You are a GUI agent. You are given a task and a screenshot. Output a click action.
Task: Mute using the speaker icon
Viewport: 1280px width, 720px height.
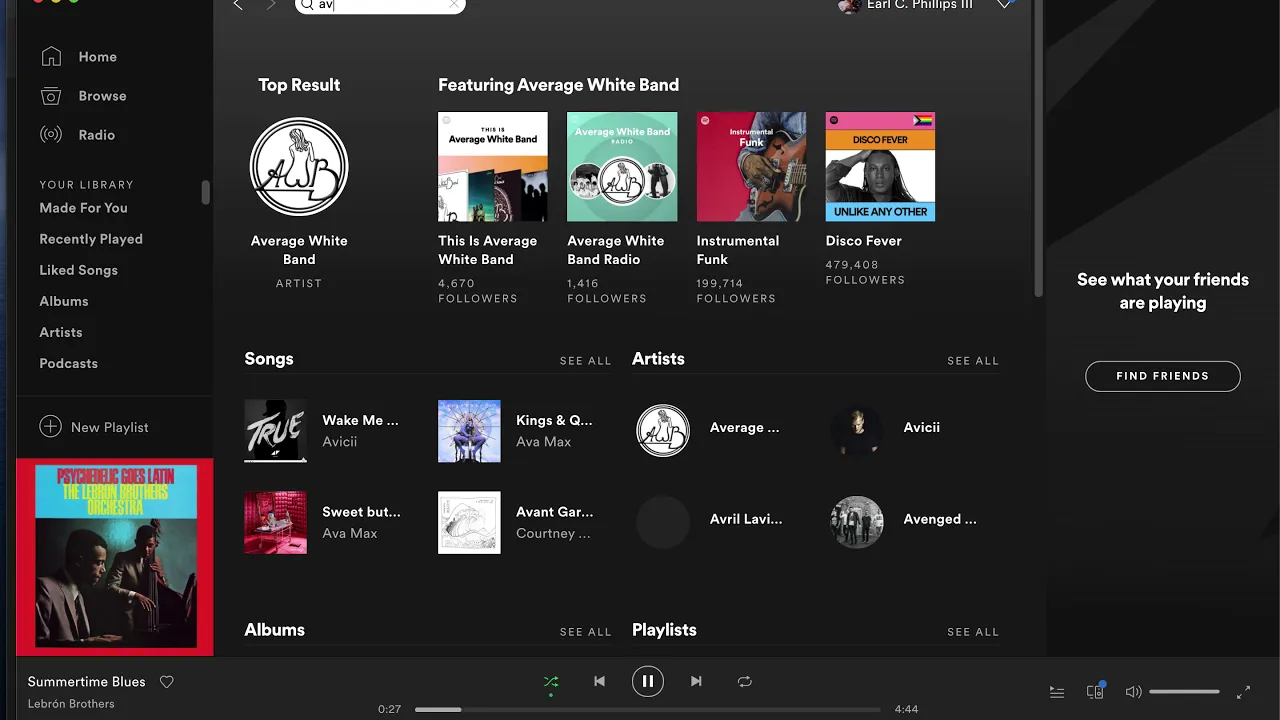[1133, 692]
